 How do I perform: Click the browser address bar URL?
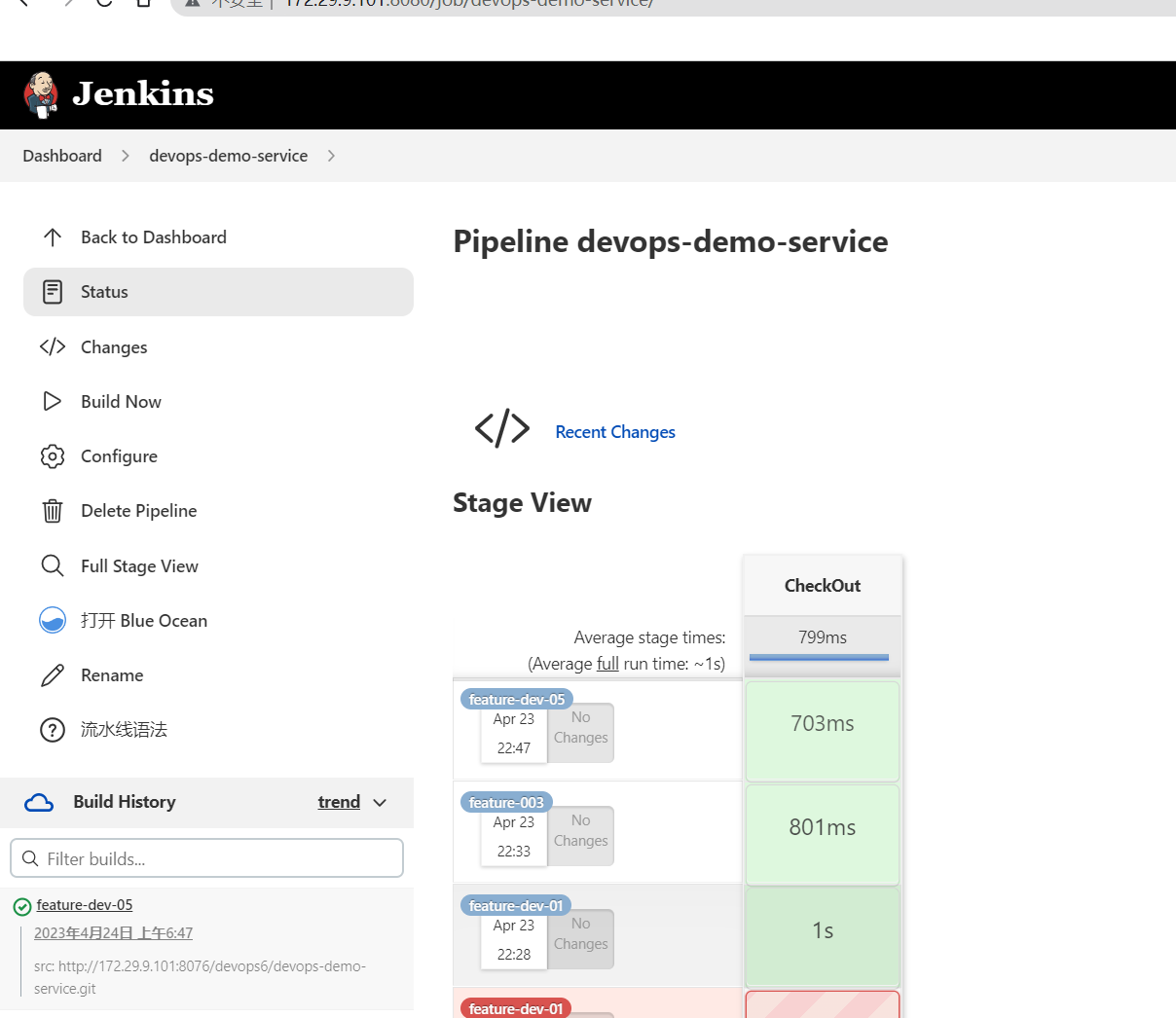pyautogui.click(x=467, y=4)
